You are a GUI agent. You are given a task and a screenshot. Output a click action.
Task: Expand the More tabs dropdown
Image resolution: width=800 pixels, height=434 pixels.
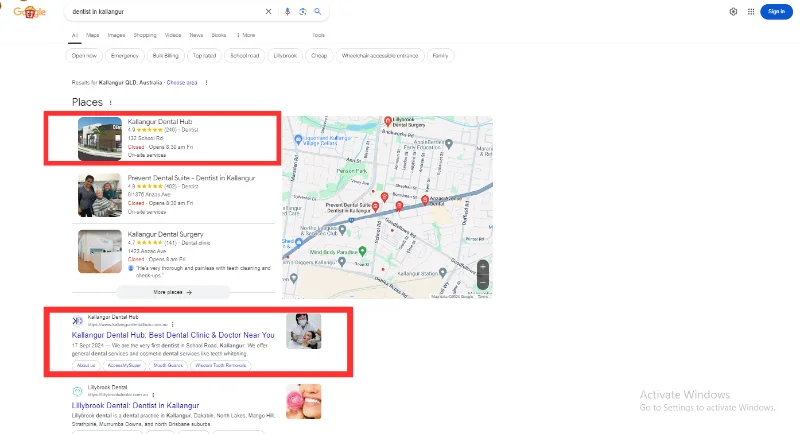point(246,35)
